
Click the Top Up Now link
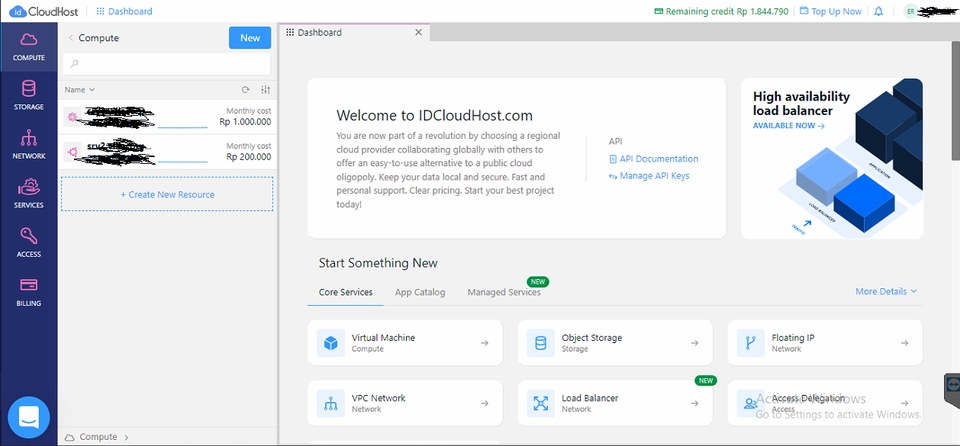pyautogui.click(x=830, y=11)
